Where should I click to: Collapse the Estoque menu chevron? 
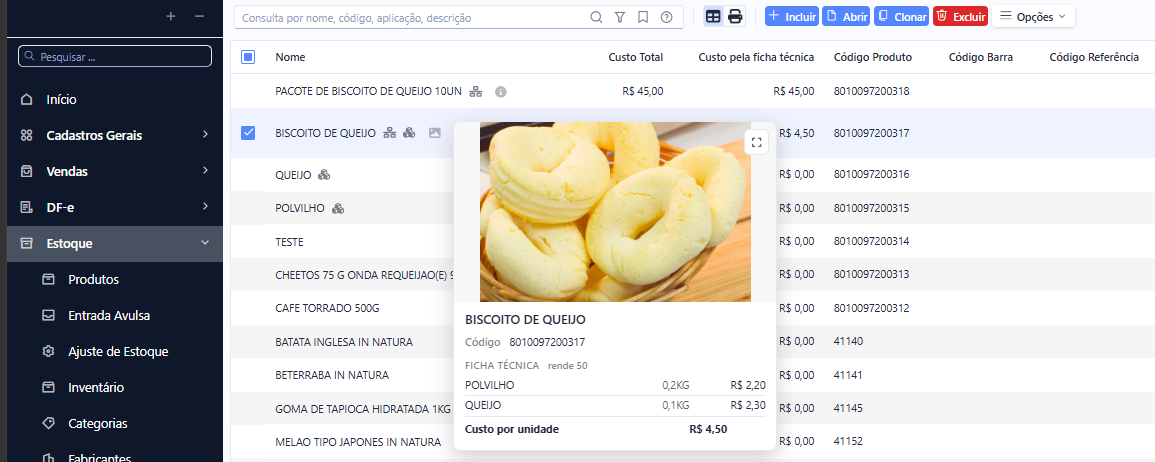(205, 242)
